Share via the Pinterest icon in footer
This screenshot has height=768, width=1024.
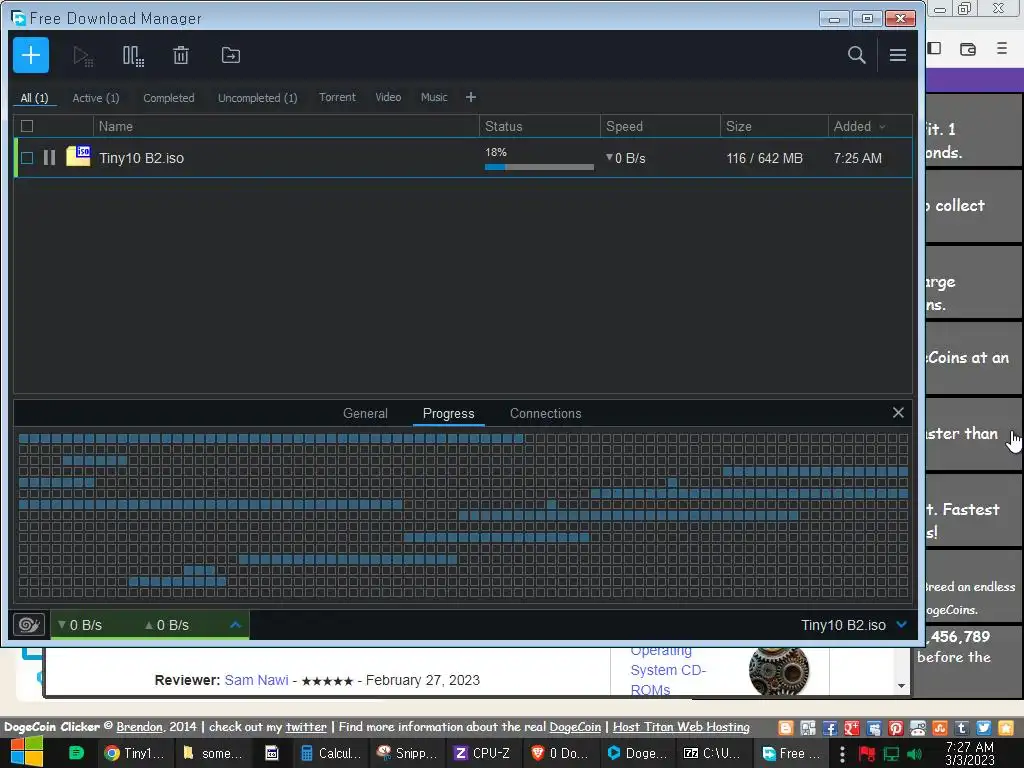(895, 728)
